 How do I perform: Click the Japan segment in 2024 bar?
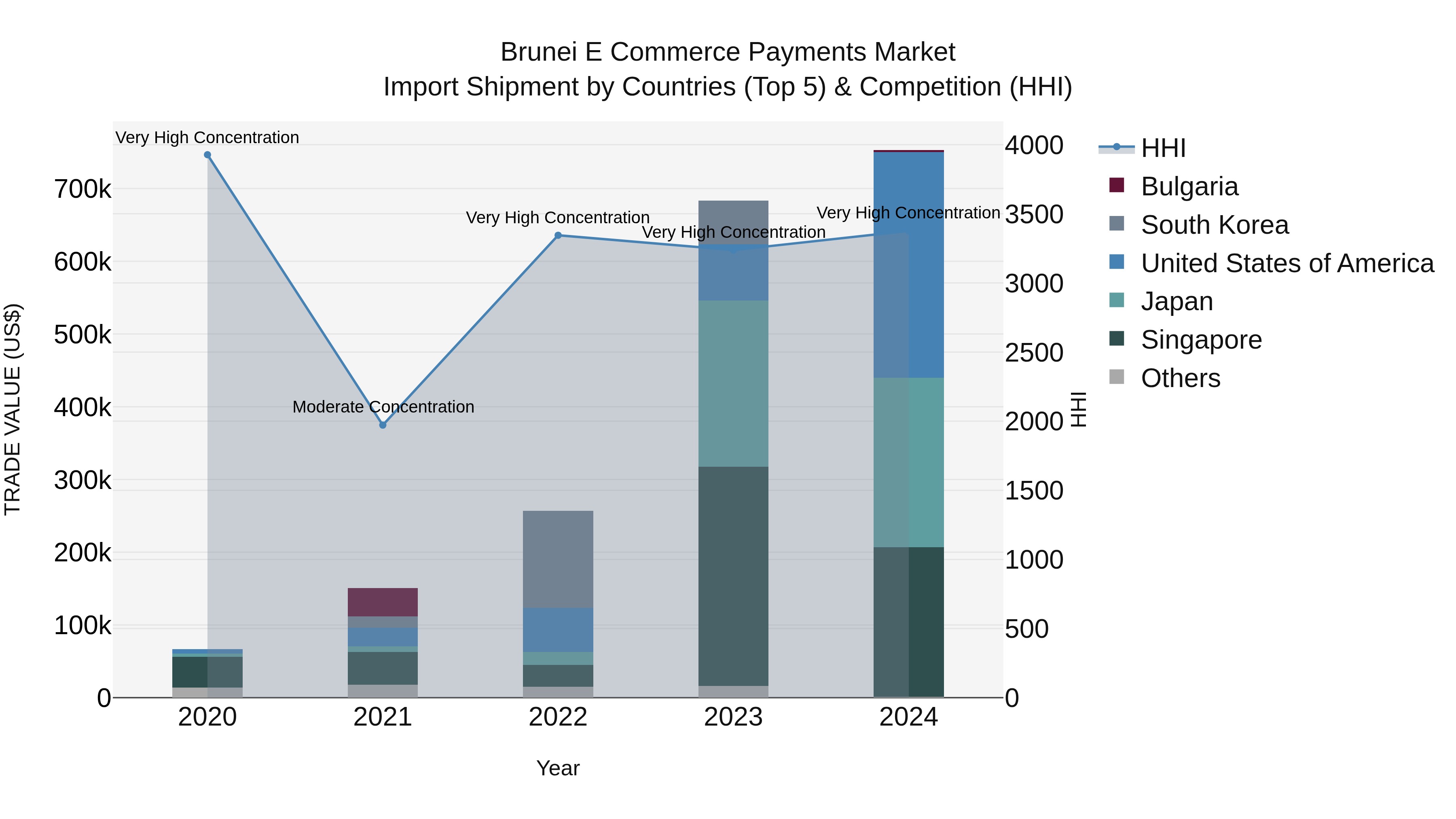coord(909,462)
